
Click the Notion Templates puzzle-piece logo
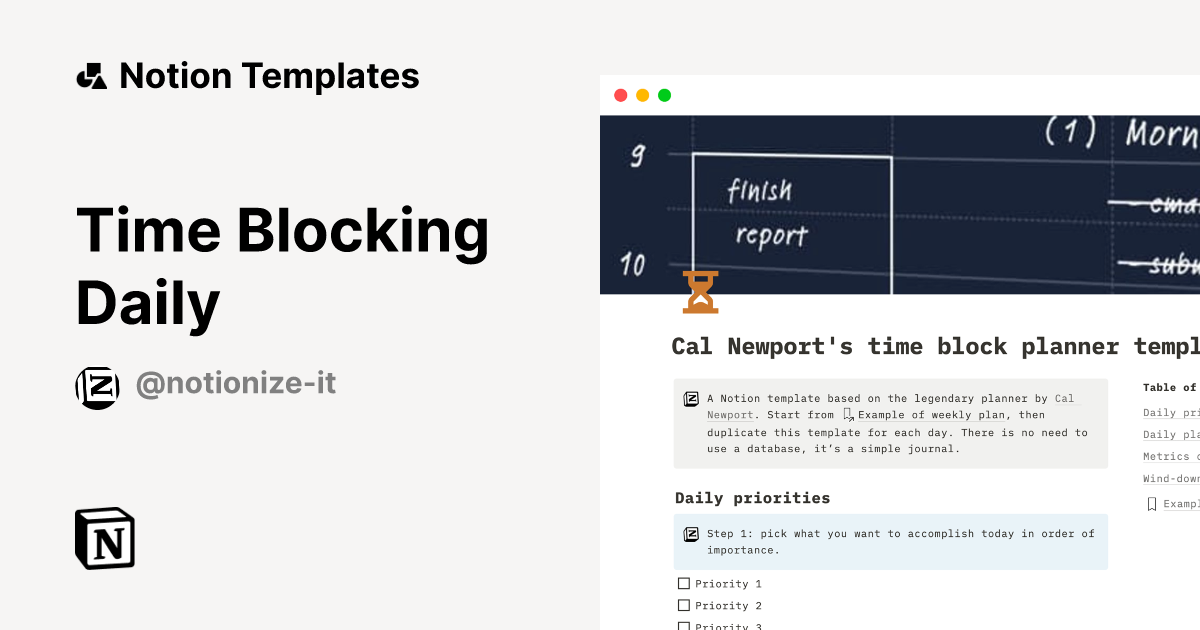92,75
